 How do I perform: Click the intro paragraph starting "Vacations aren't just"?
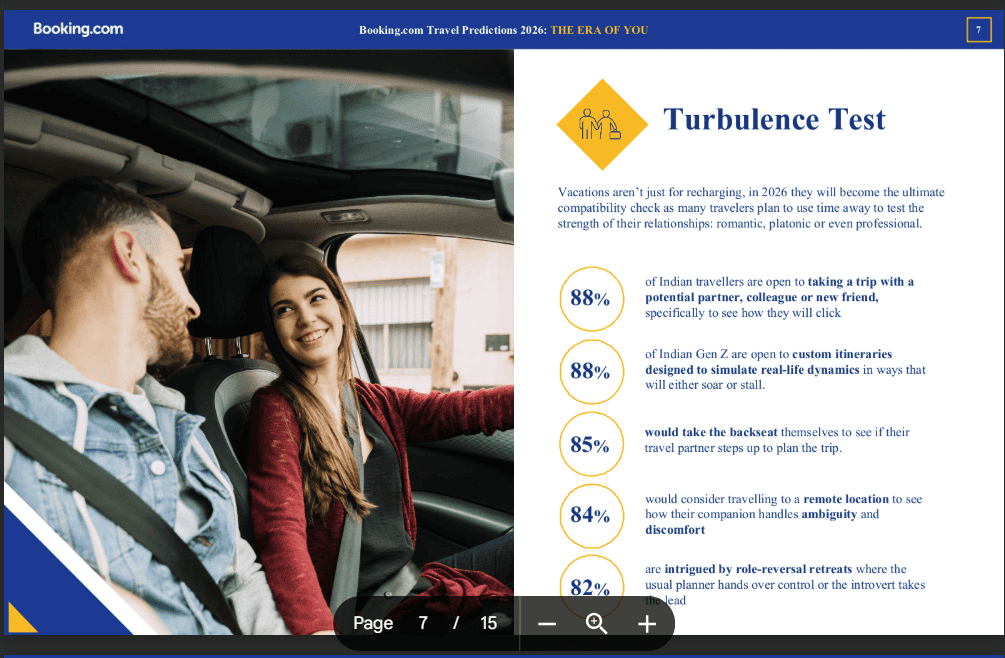(x=750, y=208)
